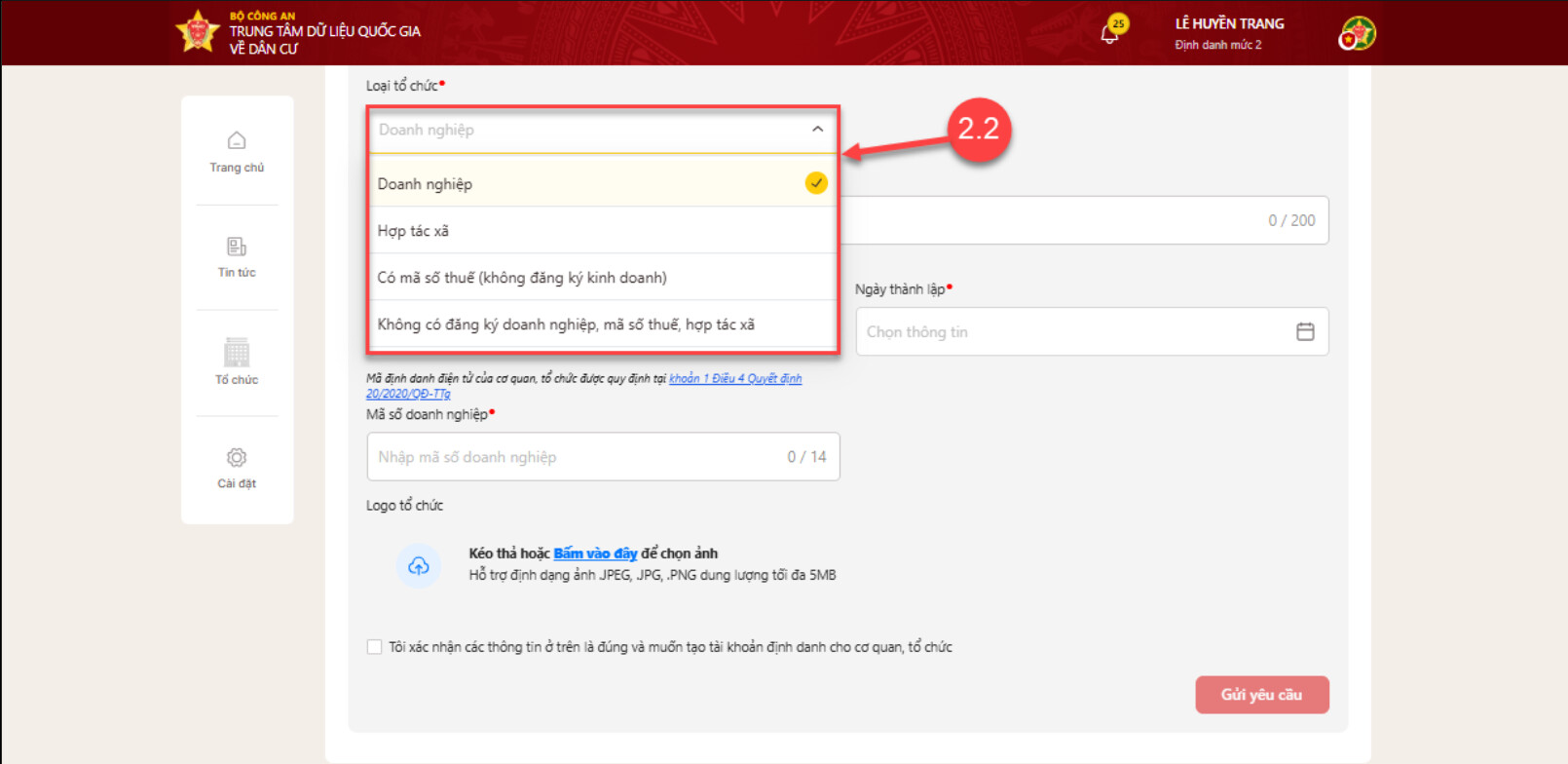1568x764 pixels.
Task: Open the Tin tức news icon
Action: click(237, 246)
